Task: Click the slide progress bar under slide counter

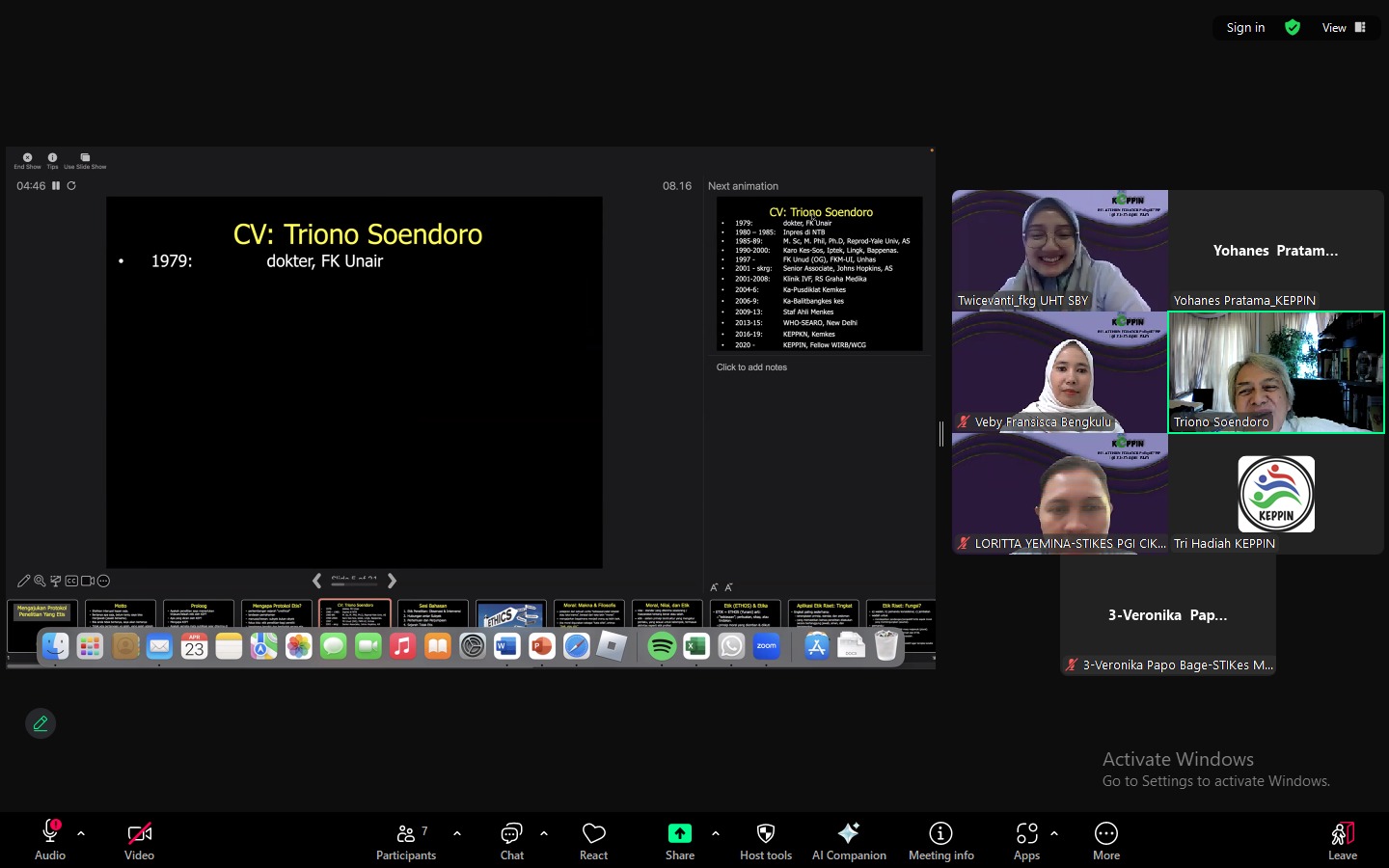Action: [354, 584]
